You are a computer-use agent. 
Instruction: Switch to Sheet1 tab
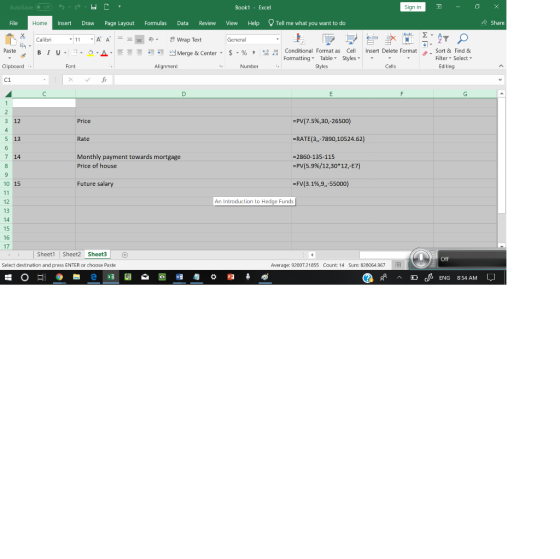point(46,254)
